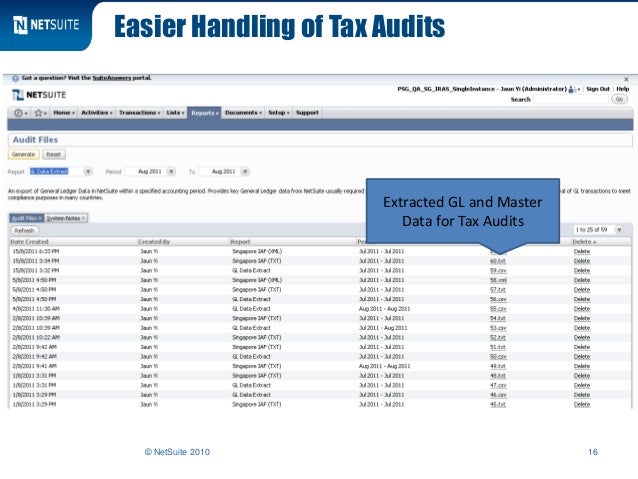Image resolution: width=638 pixels, height=479 pixels.
Task: Click Delete on the 53.csv row
Action: pyautogui.click(x=582, y=328)
